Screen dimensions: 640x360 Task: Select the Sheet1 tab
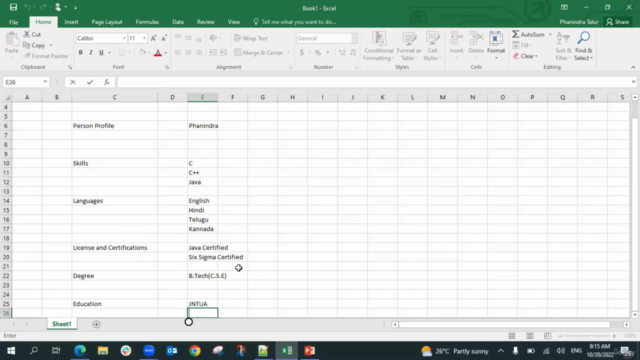coord(62,324)
